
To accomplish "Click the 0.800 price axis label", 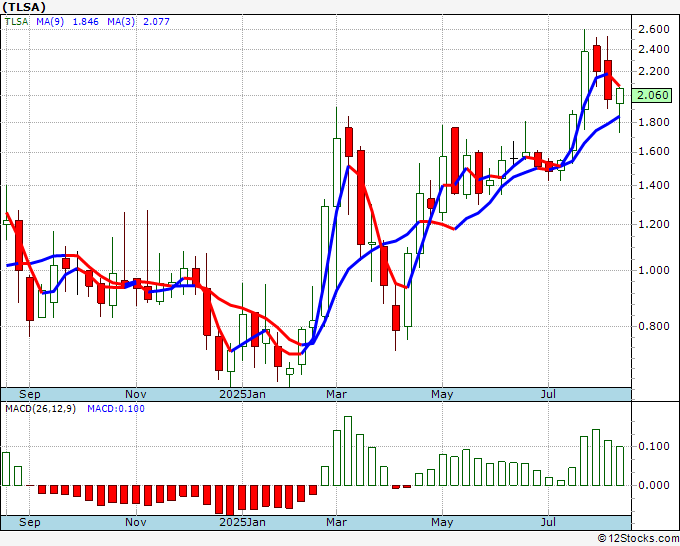I will (x=654, y=326).
